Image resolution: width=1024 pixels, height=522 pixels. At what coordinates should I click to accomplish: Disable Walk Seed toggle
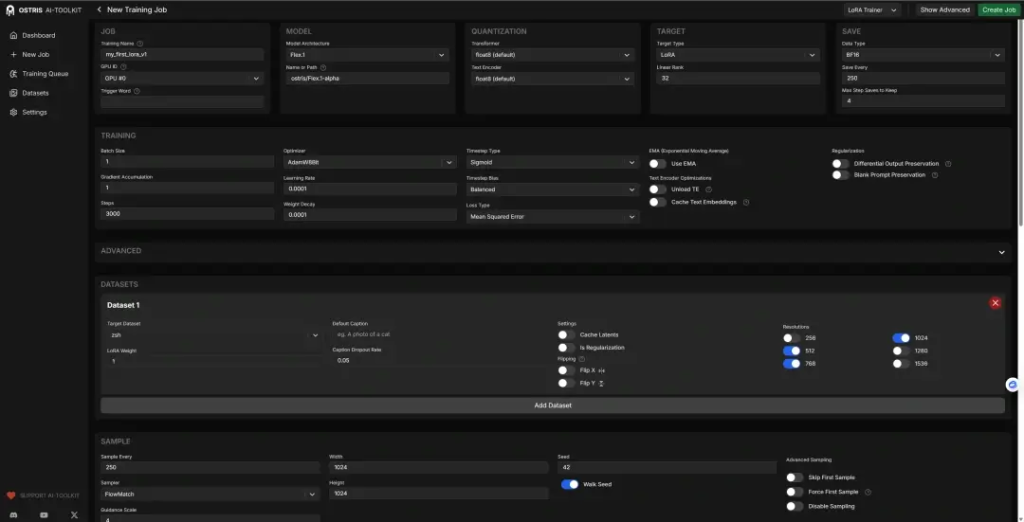569,485
